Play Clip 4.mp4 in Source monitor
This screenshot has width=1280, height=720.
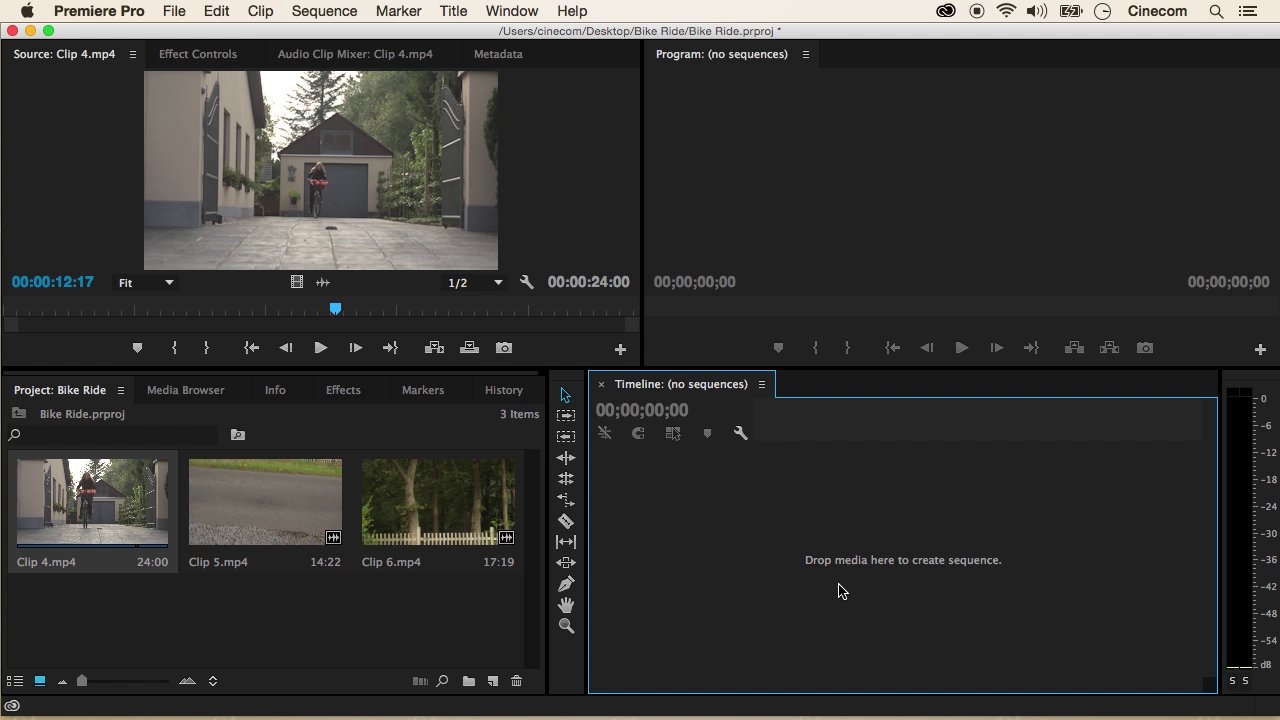320,348
